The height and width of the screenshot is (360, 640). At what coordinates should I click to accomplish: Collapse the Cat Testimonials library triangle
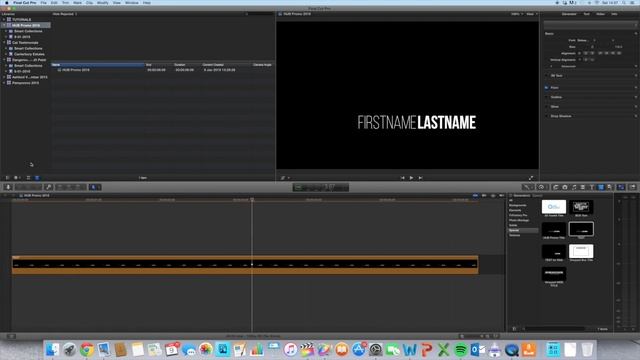point(4,42)
